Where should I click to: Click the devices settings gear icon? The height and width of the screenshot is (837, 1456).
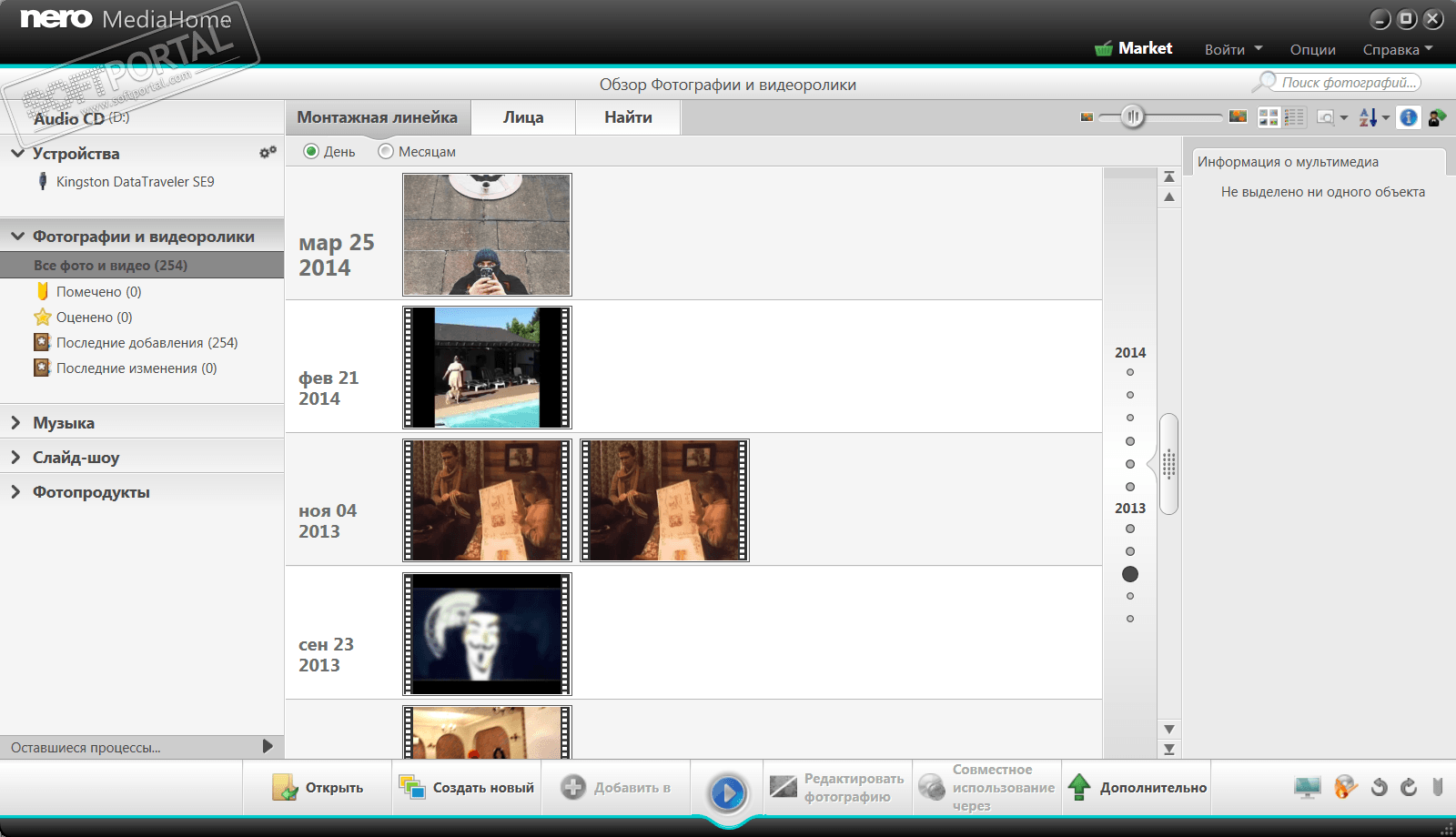click(268, 153)
